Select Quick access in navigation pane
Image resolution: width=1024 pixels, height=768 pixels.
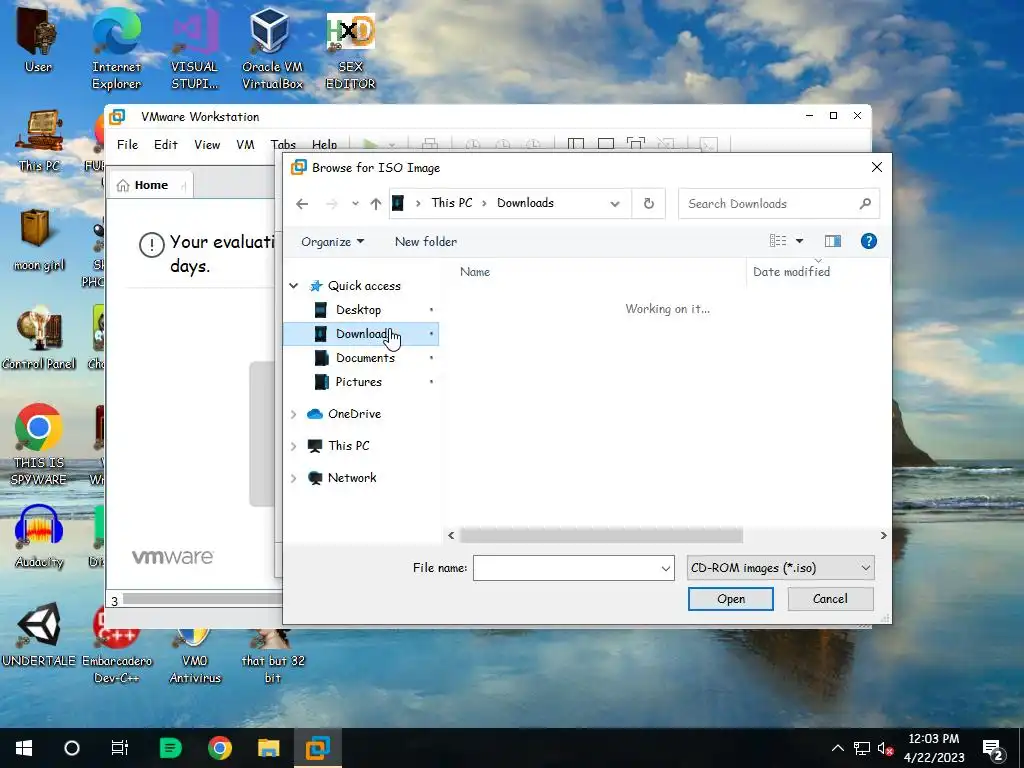(364, 285)
